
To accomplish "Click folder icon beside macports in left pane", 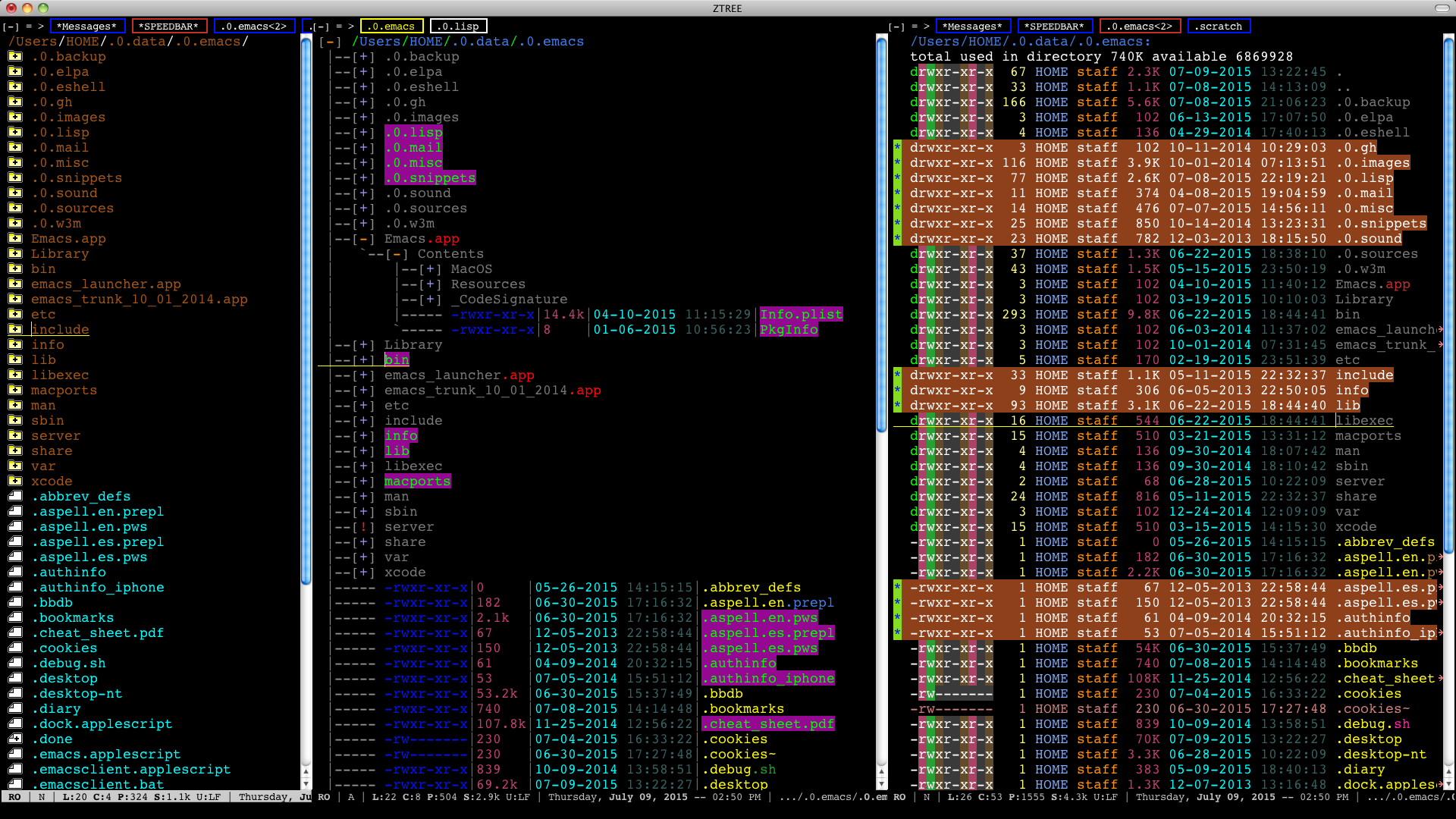I will [15, 390].
